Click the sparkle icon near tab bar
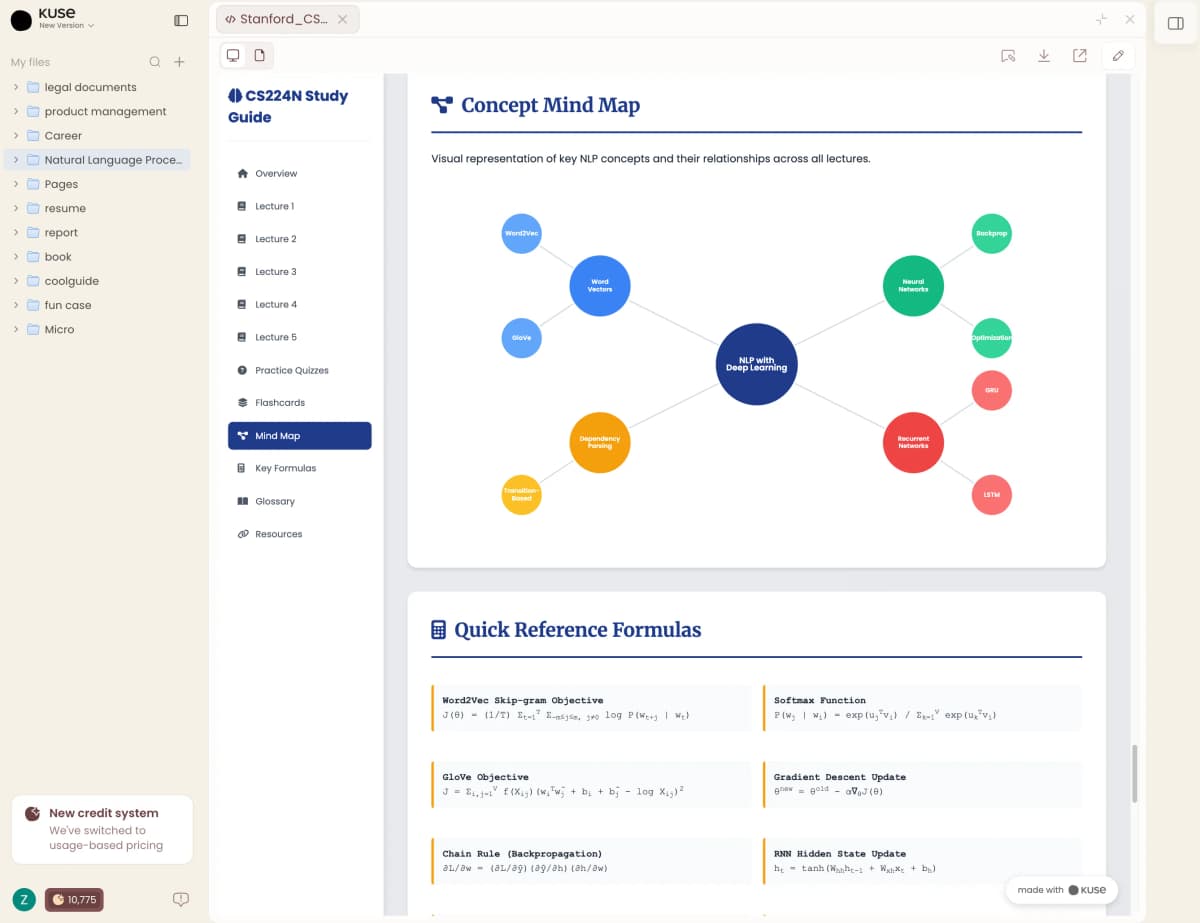The height and width of the screenshot is (923, 1200). tap(1101, 19)
